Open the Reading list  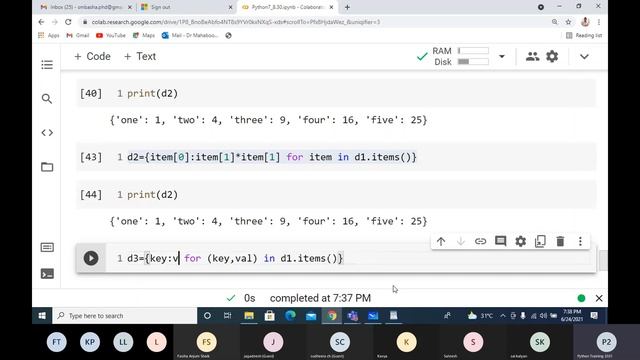point(584,36)
